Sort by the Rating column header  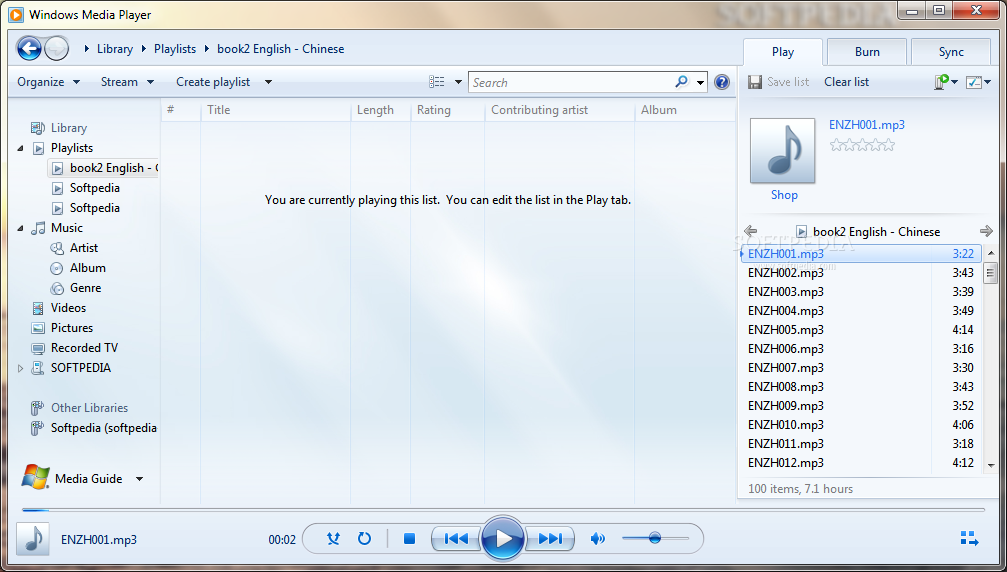point(448,110)
